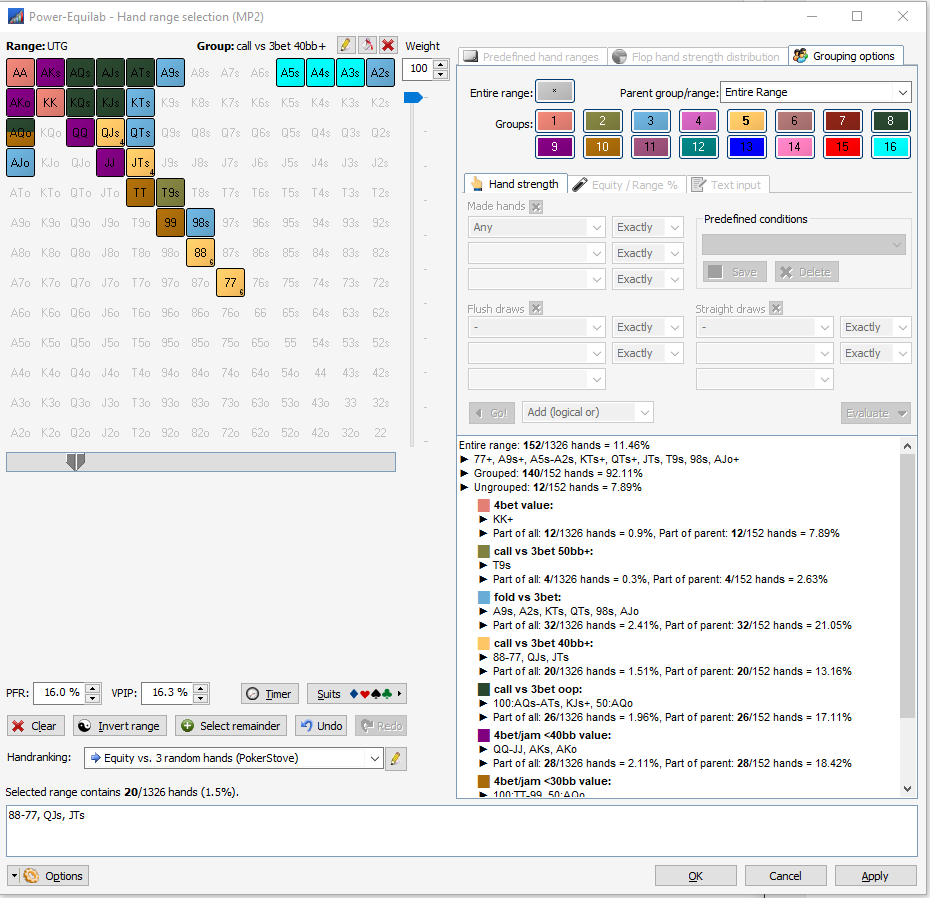
Task: Toggle the AKs hand cell
Action: (50, 72)
